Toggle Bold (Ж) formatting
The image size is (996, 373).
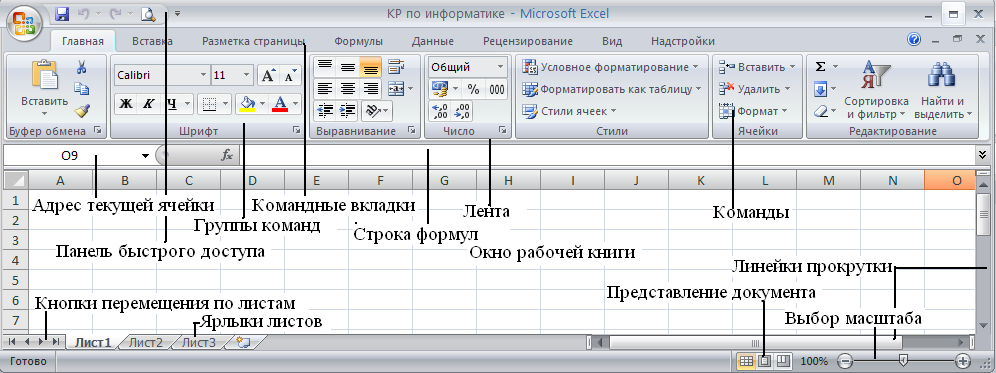coord(126,104)
